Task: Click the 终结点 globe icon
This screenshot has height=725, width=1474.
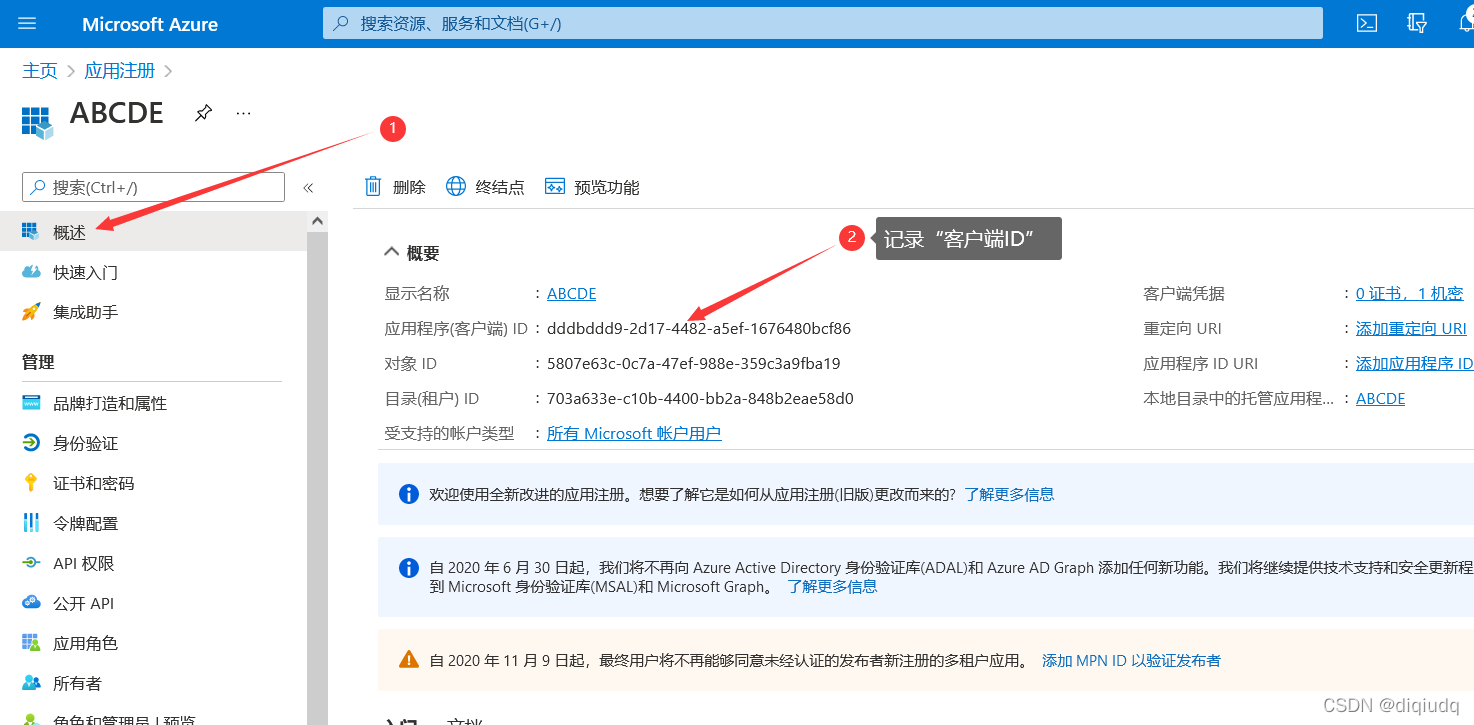Action: (x=456, y=186)
